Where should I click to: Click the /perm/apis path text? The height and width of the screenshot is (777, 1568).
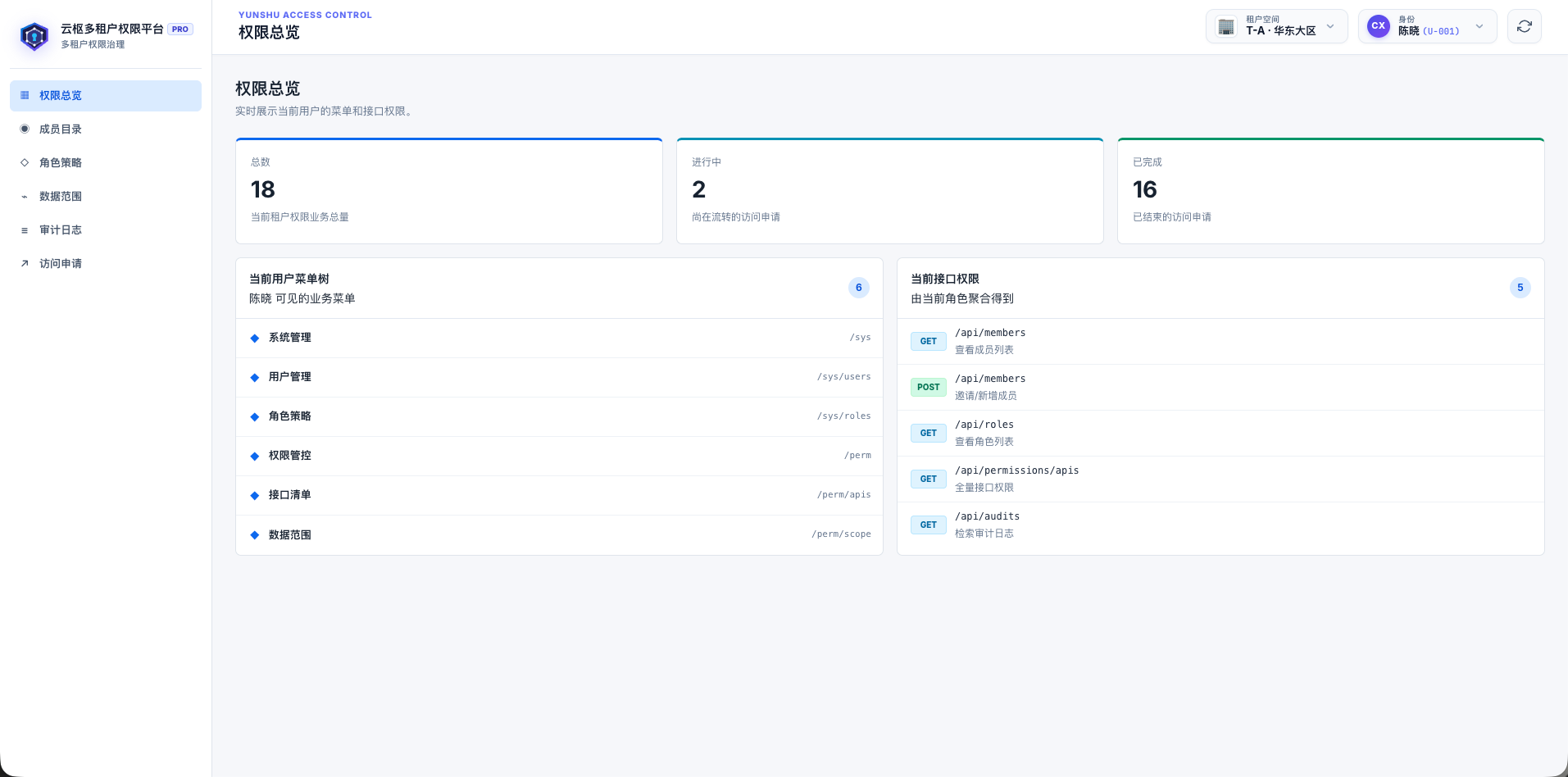[844, 495]
